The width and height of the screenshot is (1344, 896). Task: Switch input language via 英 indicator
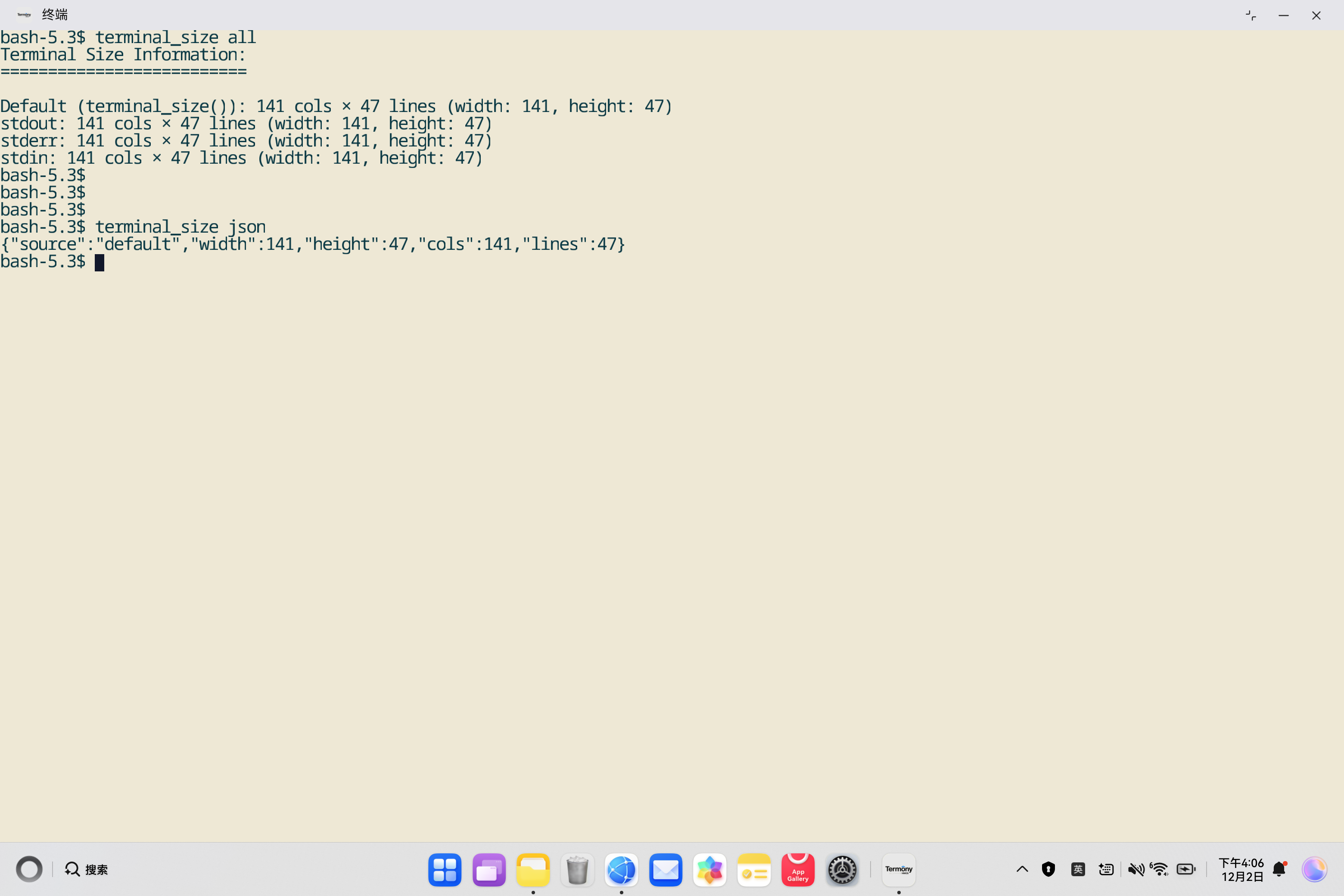[x=1078, y=869]
